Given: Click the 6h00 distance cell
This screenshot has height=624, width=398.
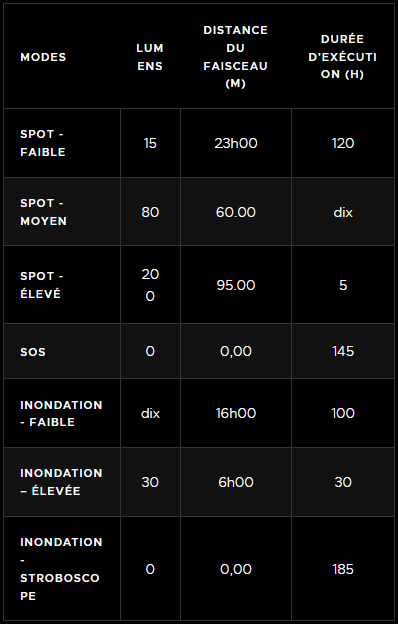Looking at the screenshot, I should click(236, 482).
